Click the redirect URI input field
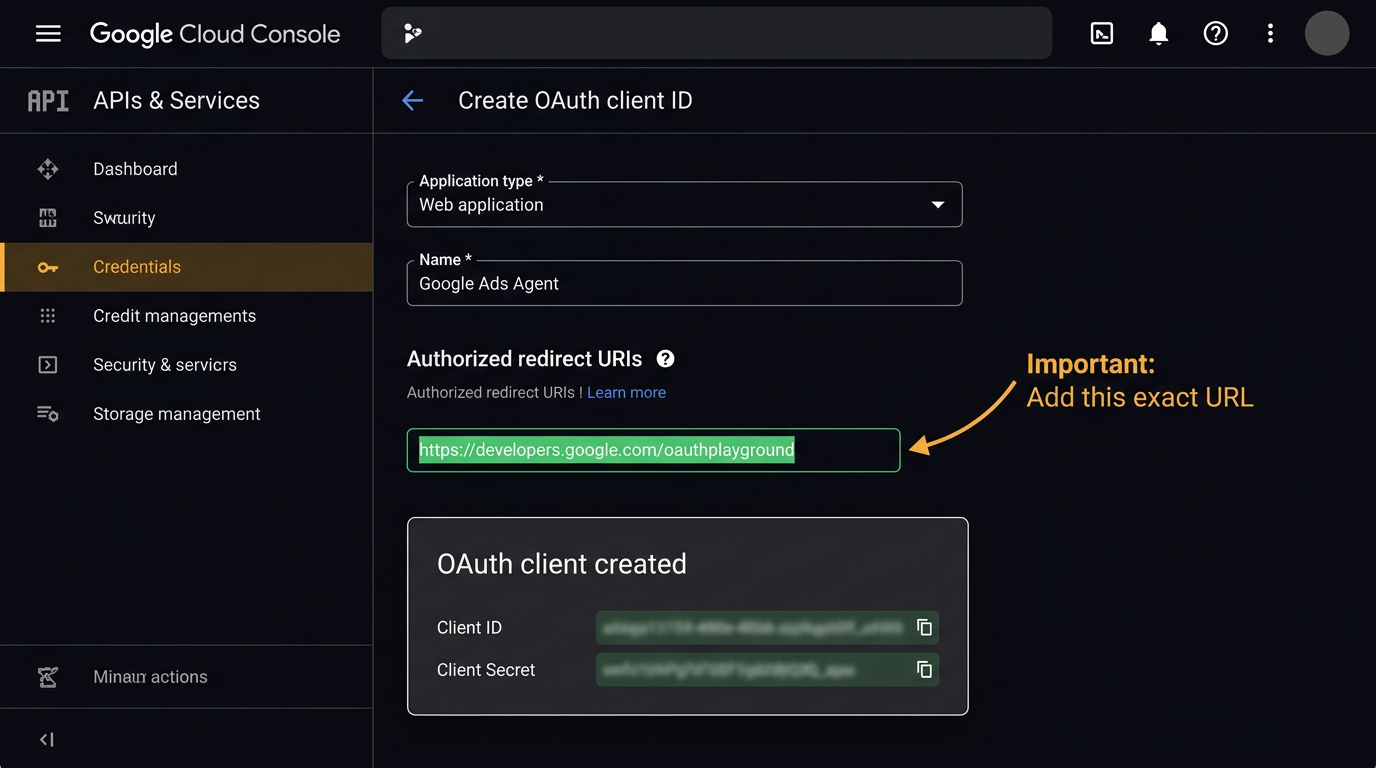Screen dimensions: 1376x768 point(652,450)
